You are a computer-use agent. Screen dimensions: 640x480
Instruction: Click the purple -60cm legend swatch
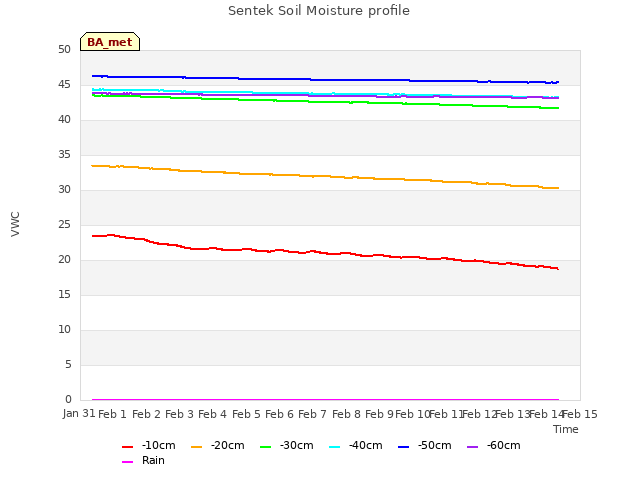[472, 447]
